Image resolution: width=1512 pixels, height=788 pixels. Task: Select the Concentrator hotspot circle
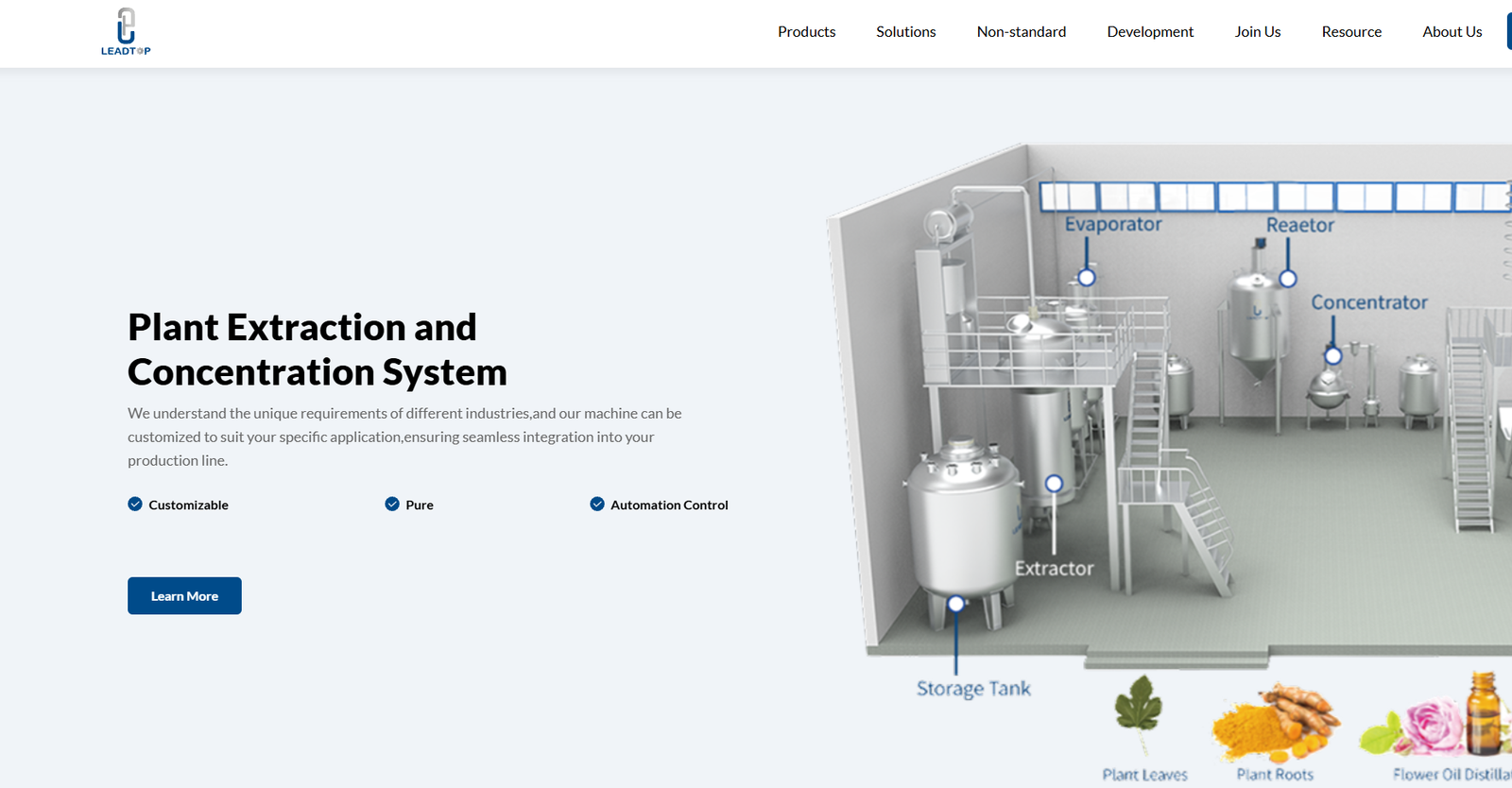1333,356
